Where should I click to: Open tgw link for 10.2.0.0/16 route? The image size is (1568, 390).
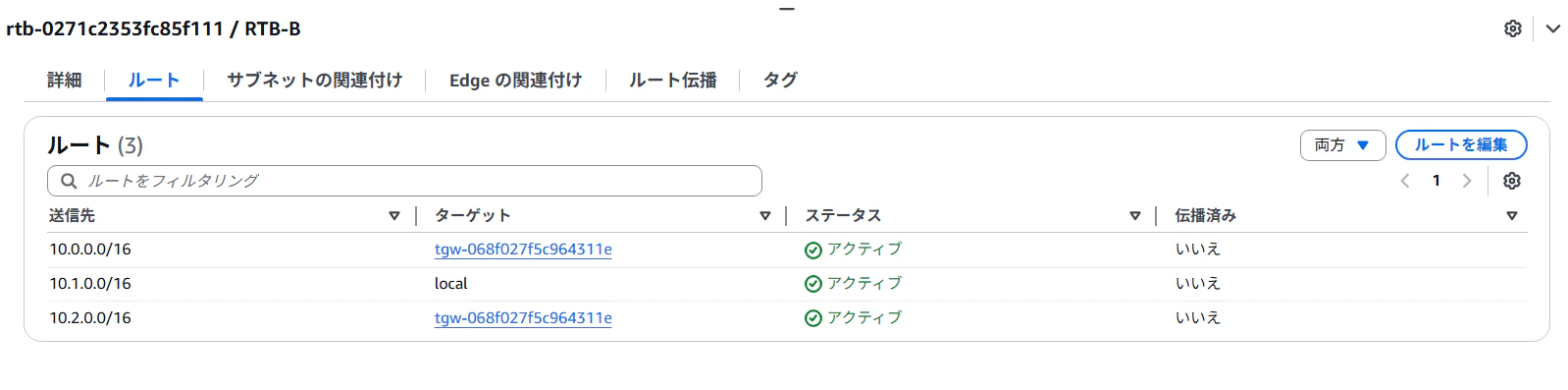click(x=523, y=318)
